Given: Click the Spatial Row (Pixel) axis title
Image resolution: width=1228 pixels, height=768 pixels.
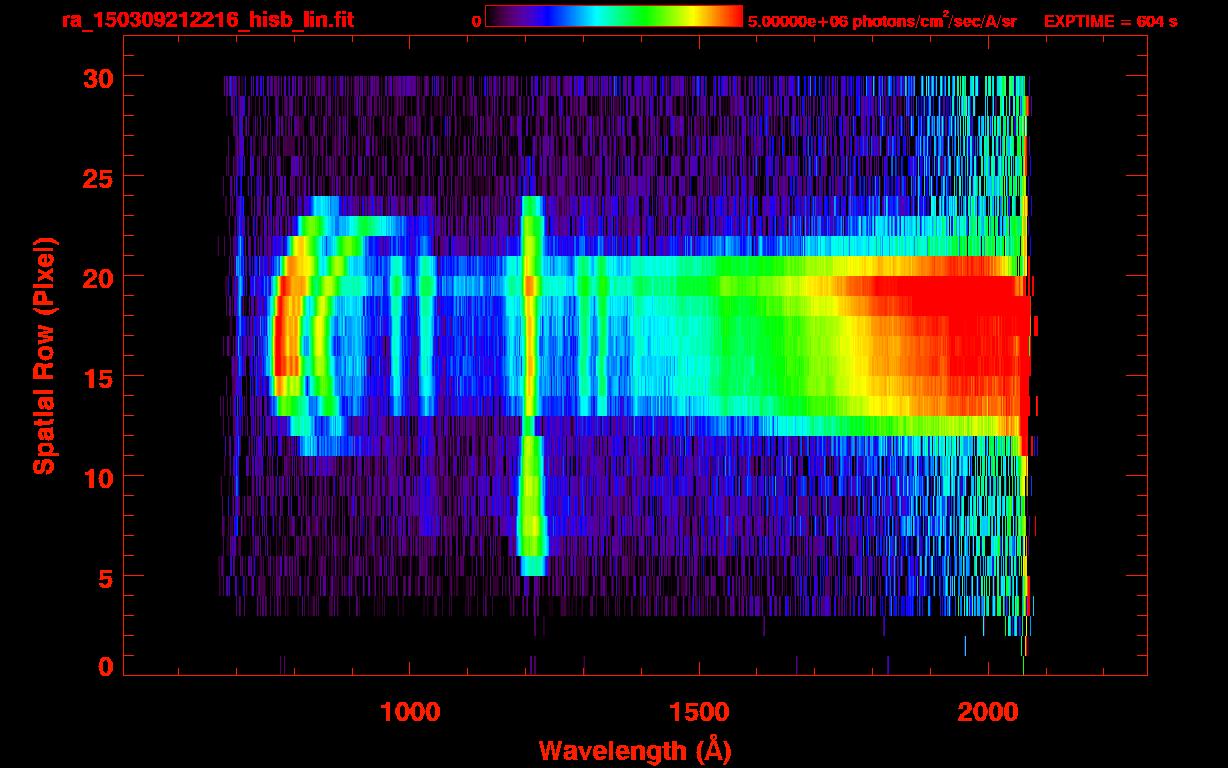Looking at the screenshot, I should [45, 355].
